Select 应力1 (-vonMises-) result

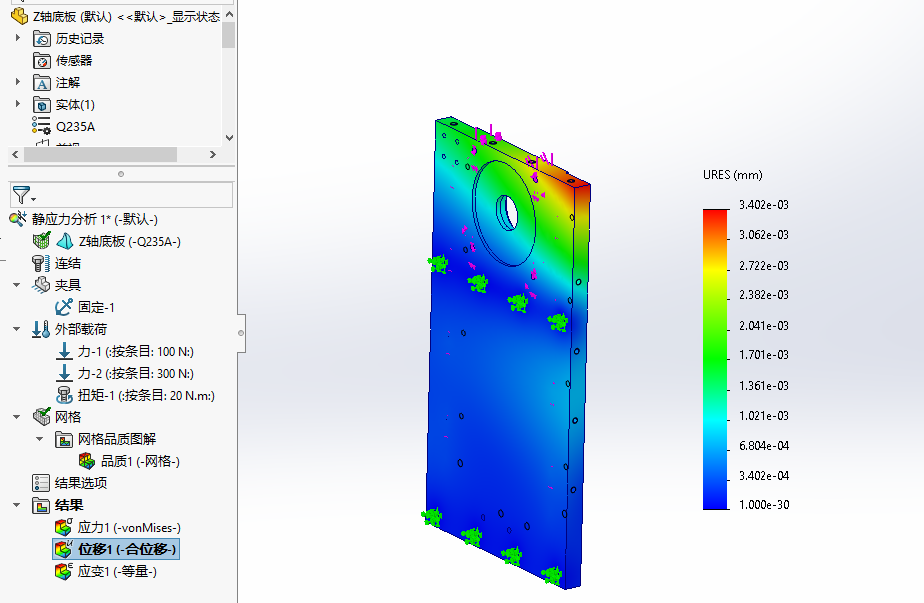coord(129,528)
